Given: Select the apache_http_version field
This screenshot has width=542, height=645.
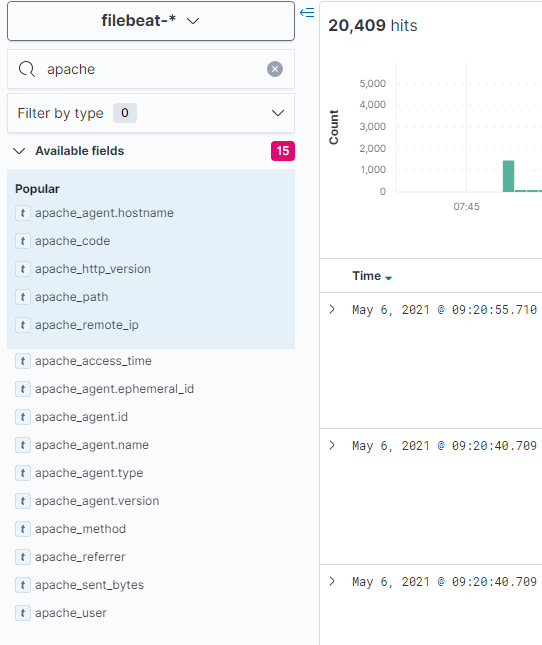Looking at the screenshot, I should 93,269.
